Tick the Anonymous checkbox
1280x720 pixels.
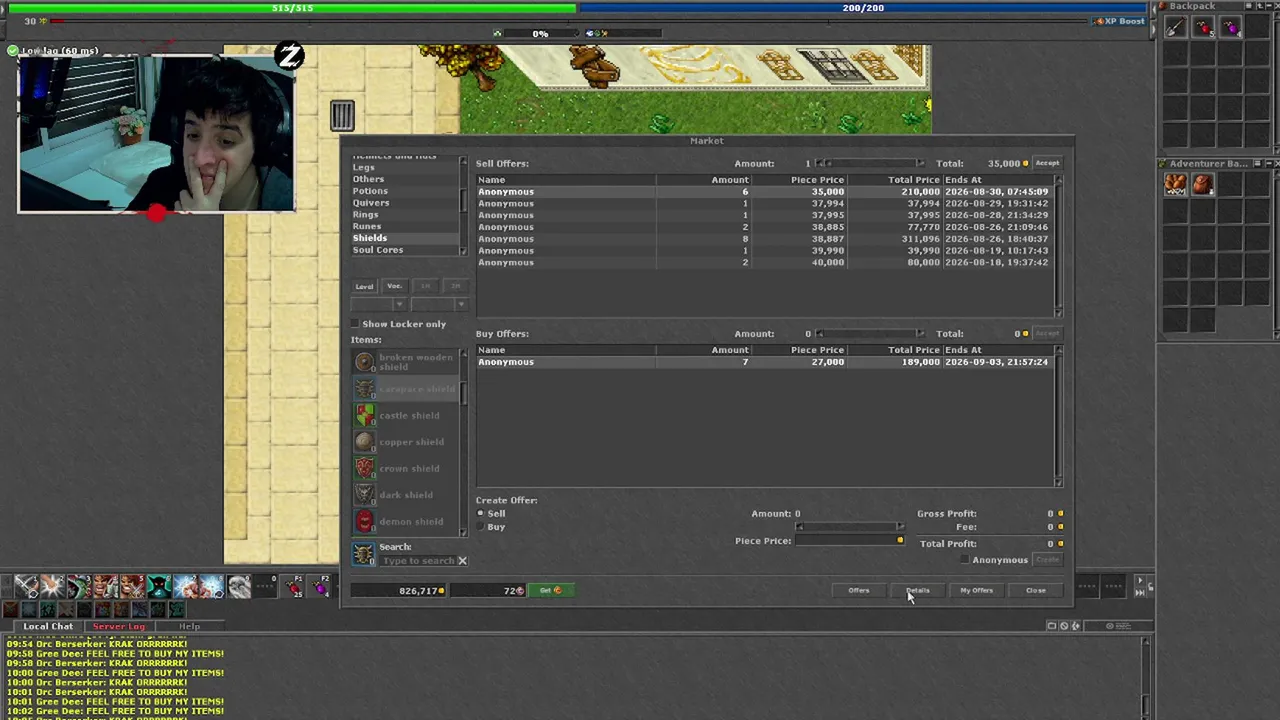(x=964, y=560)
